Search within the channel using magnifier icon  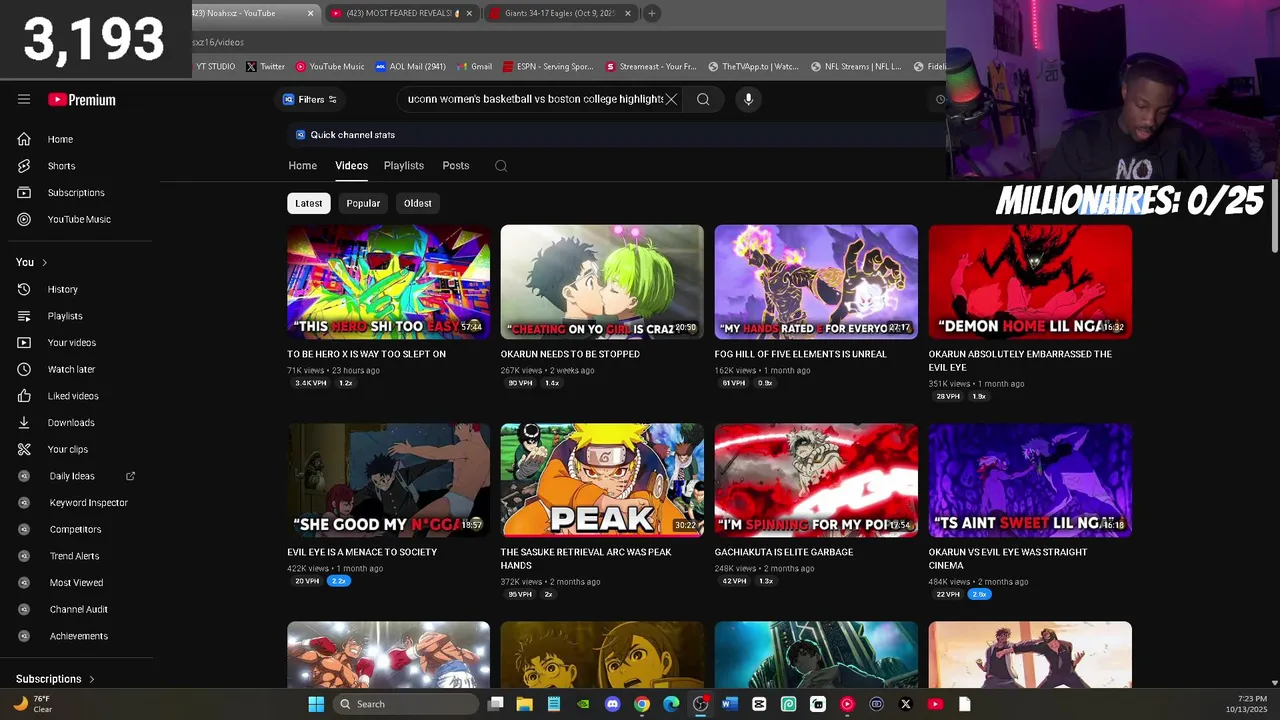point(501,166)
